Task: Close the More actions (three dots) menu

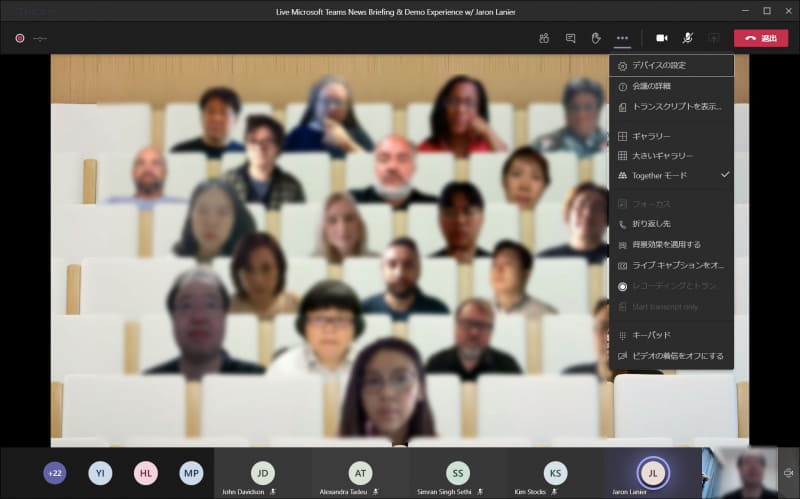Action: pos(622,38)
